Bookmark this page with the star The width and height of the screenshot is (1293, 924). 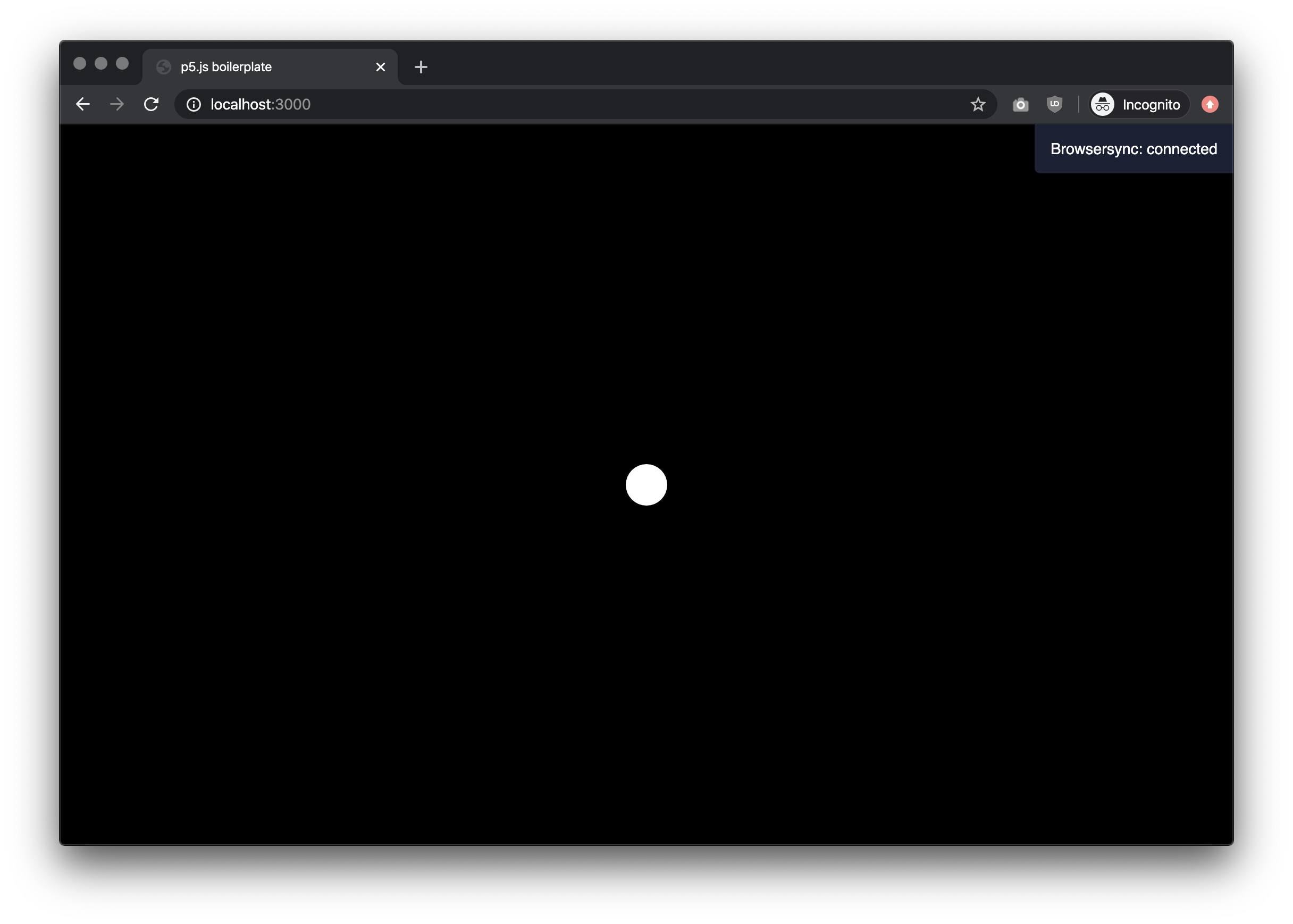978,104
